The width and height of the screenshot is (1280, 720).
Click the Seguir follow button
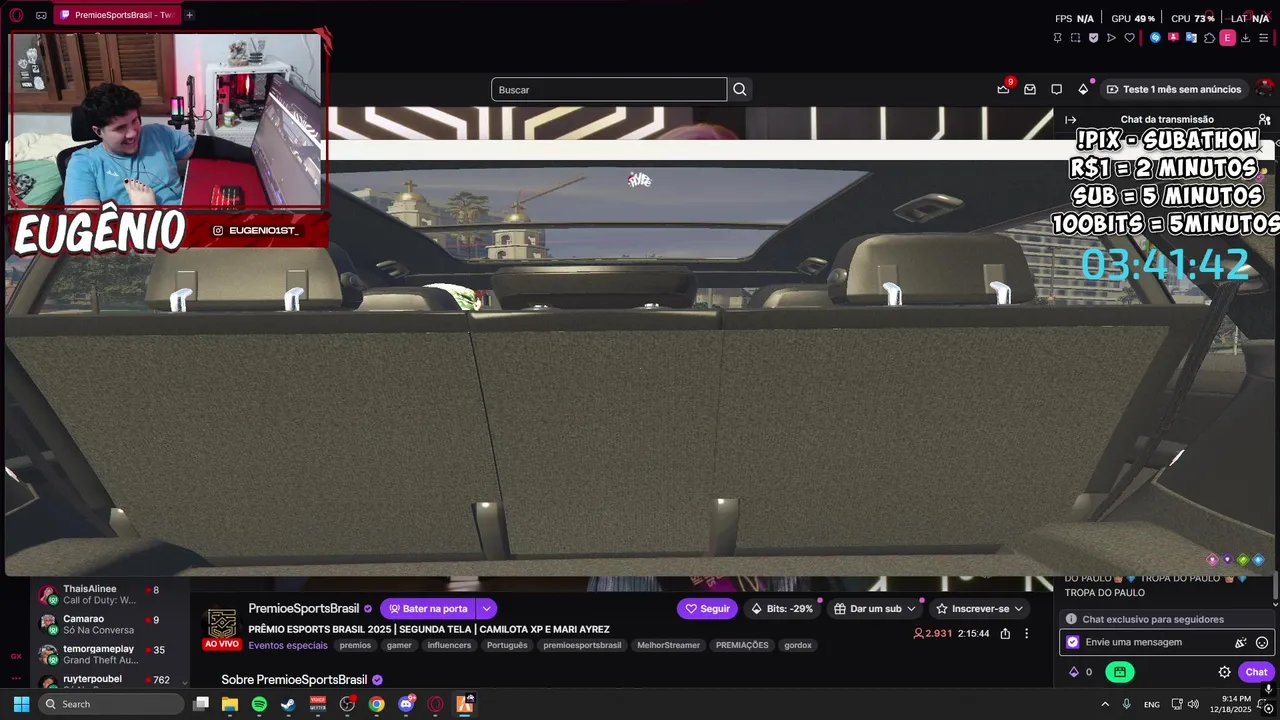(x=707, y=608)
